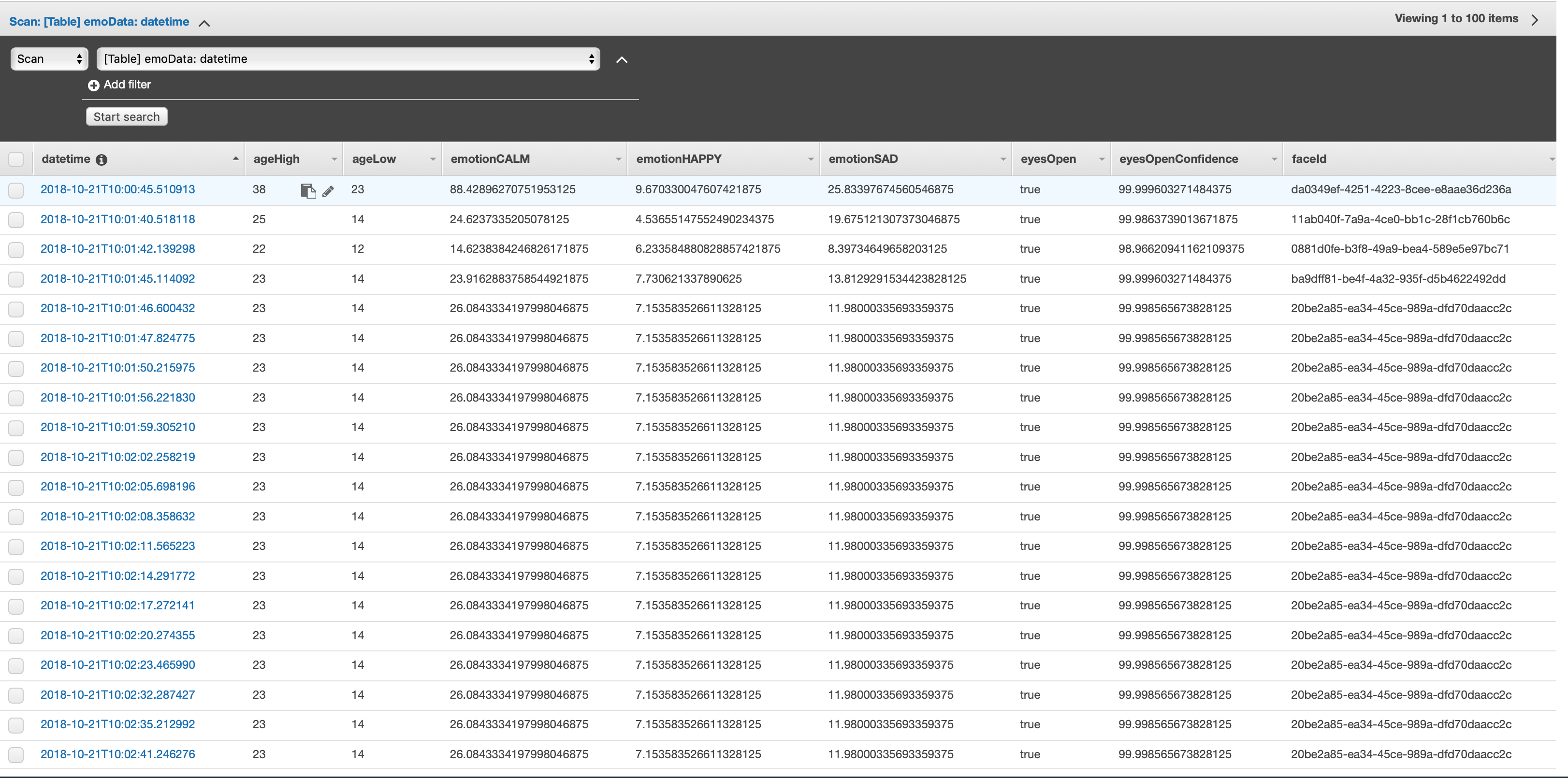Viewport: 1568px width, 778px height.
Task: Click the plus icon for Add filter
Action: point(93,85)
